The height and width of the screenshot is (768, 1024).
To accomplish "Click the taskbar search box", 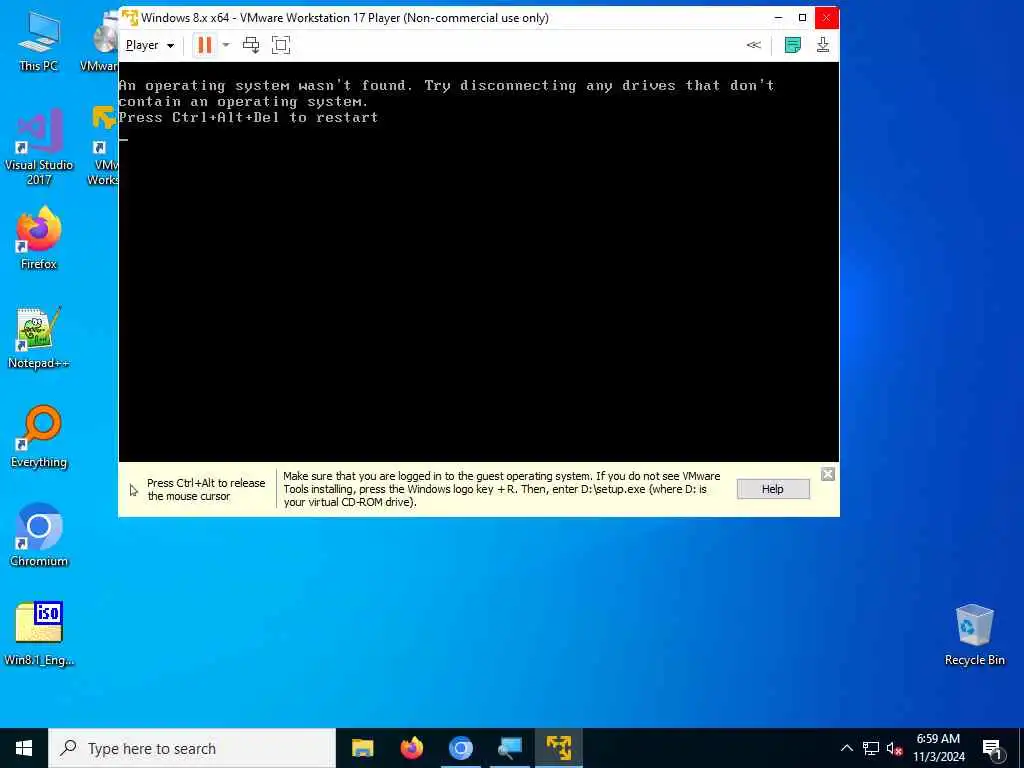I will [192, 748].
